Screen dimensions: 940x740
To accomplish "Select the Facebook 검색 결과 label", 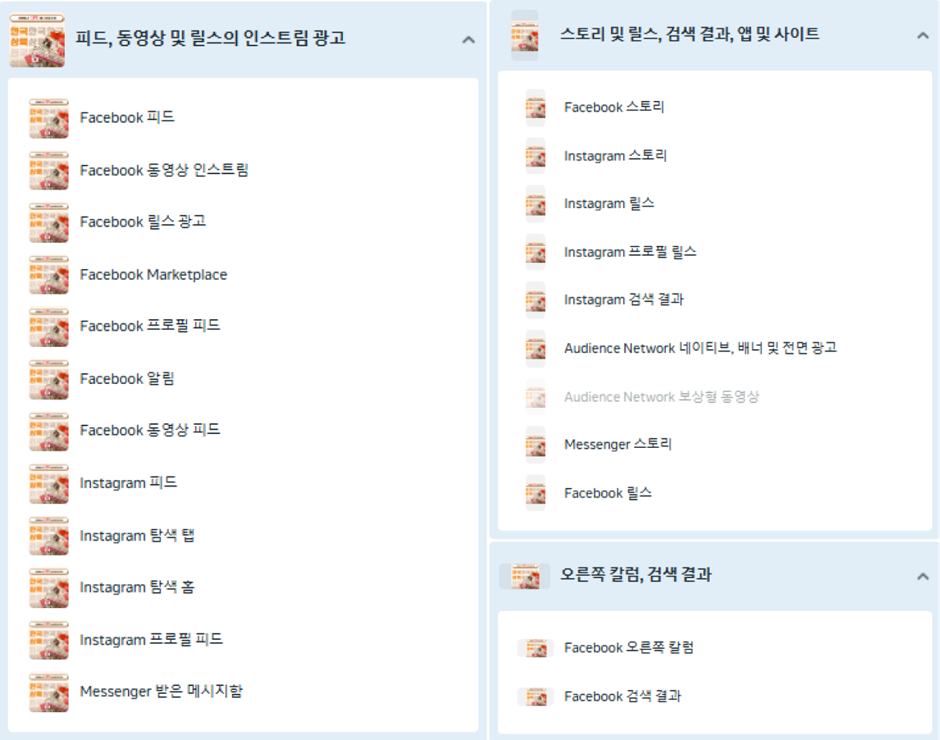I will pos(623,696).
